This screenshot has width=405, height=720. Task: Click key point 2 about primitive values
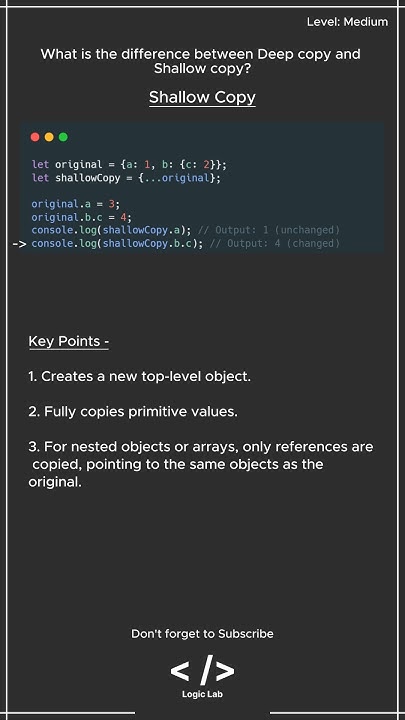pos(133,412)
